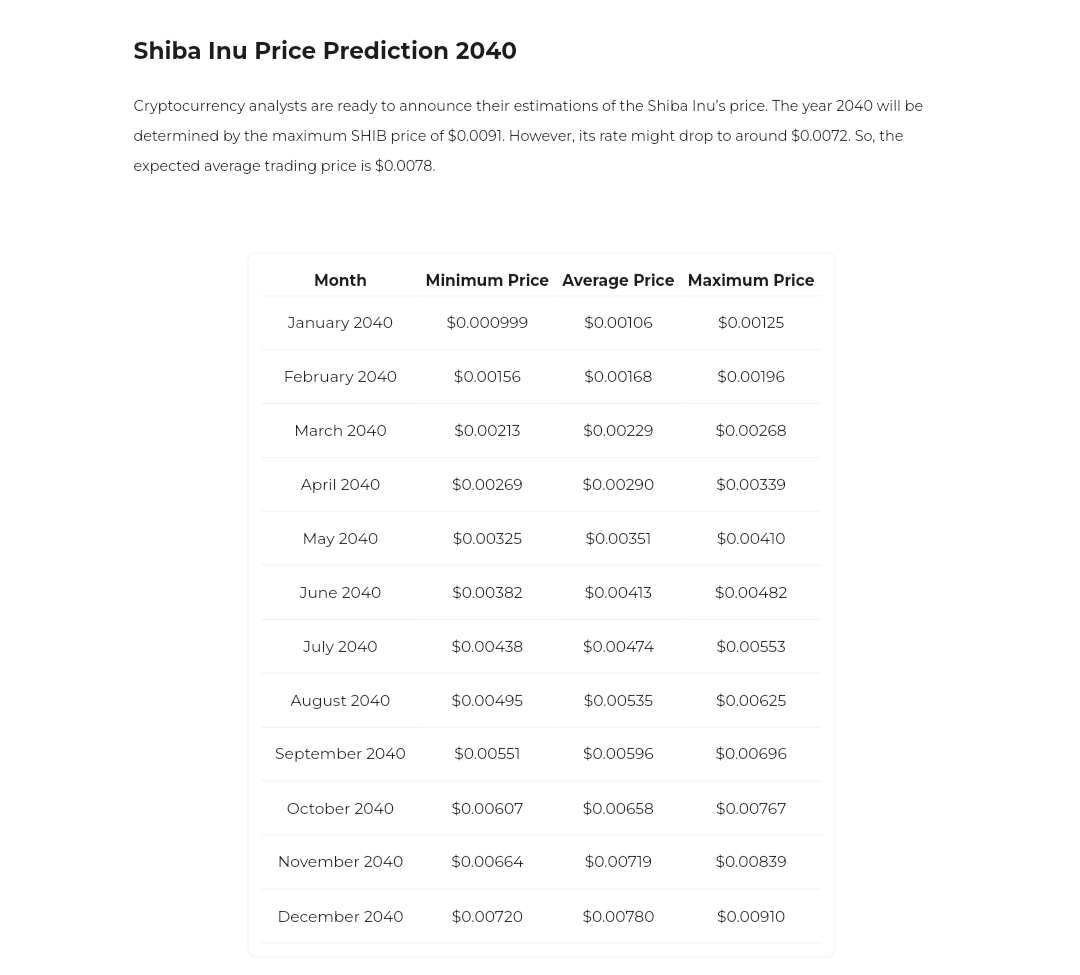Click the Month column header
Viewport: 1080px width, 975px height.
point(340,281)
